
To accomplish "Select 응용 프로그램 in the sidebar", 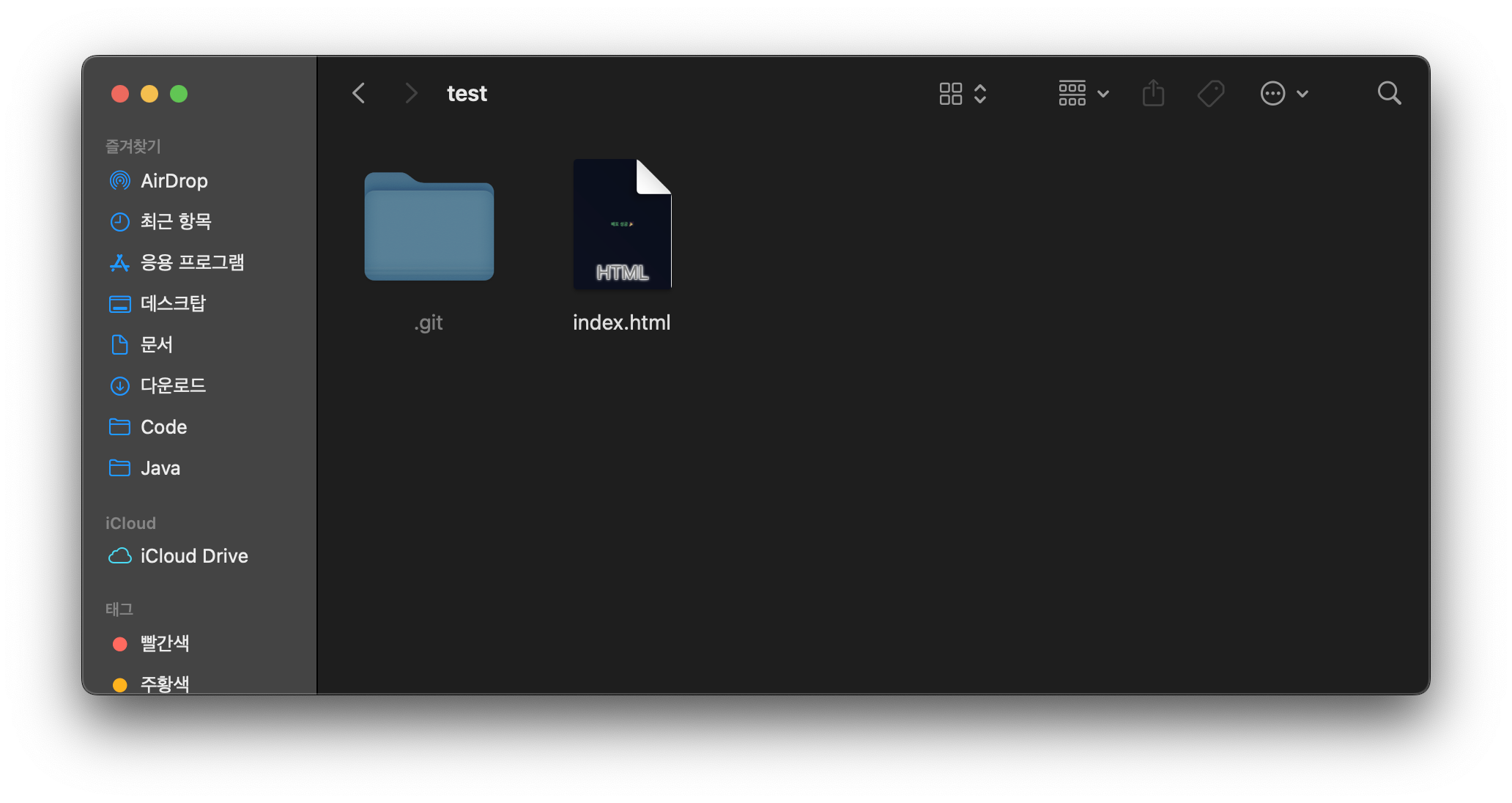I will click(x=192, y=262).
